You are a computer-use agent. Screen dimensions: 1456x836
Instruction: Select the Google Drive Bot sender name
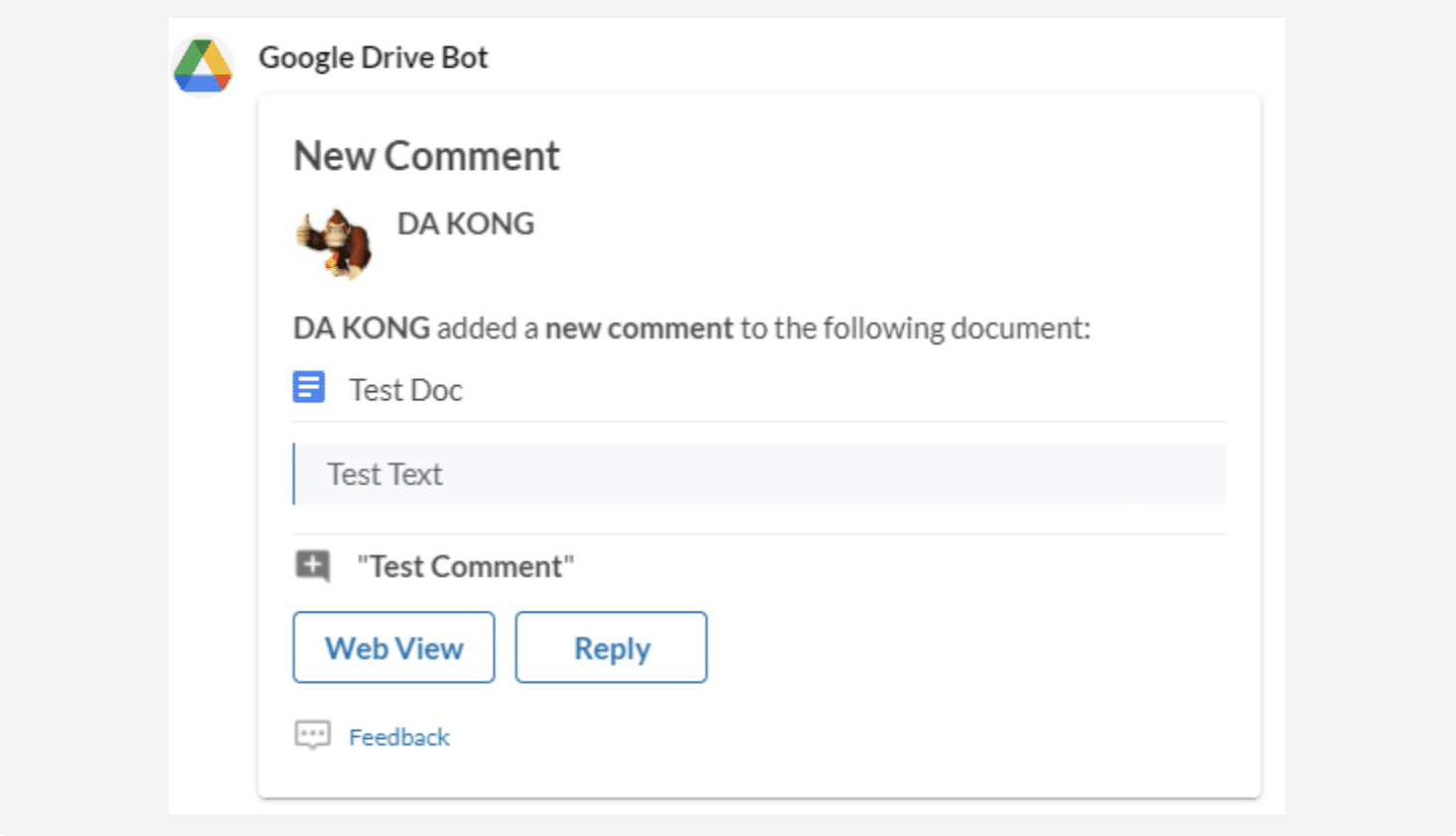point(372,58)
